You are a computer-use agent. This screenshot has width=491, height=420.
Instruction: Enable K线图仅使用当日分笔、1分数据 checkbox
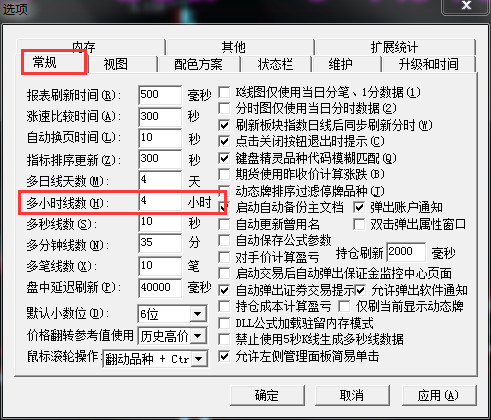click(224, 92)
